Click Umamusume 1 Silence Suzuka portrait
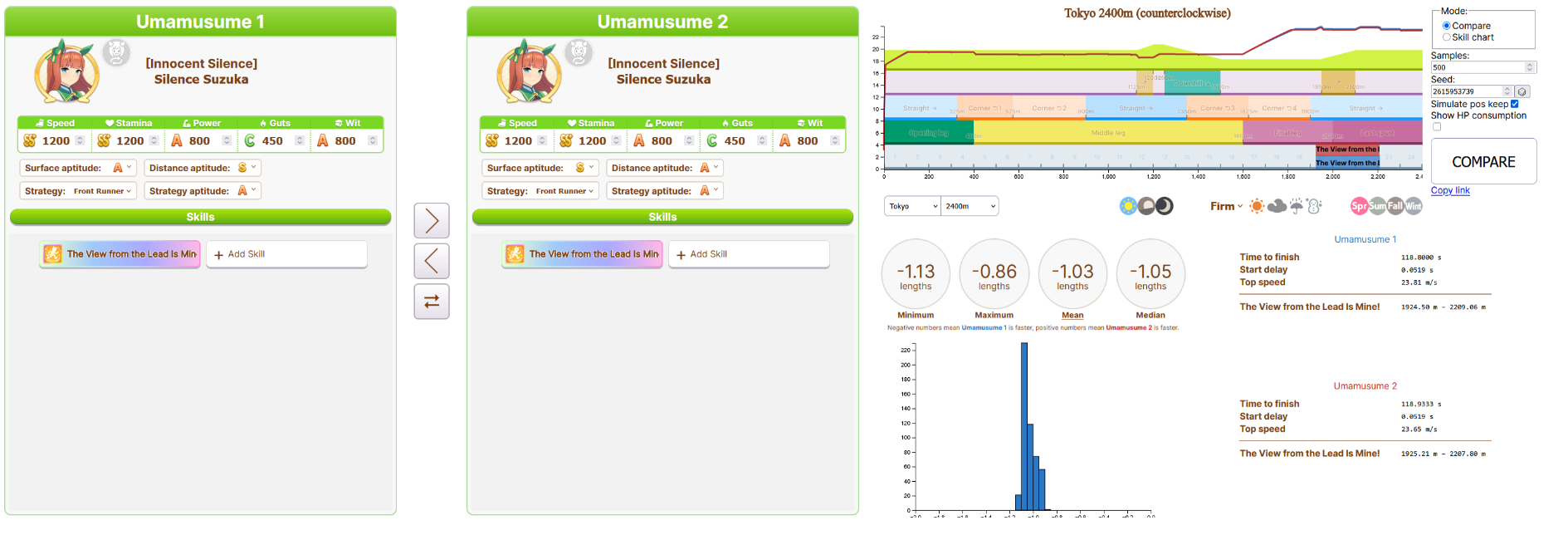The height and width of the screenshot is (540, 1568). (66, 71)
